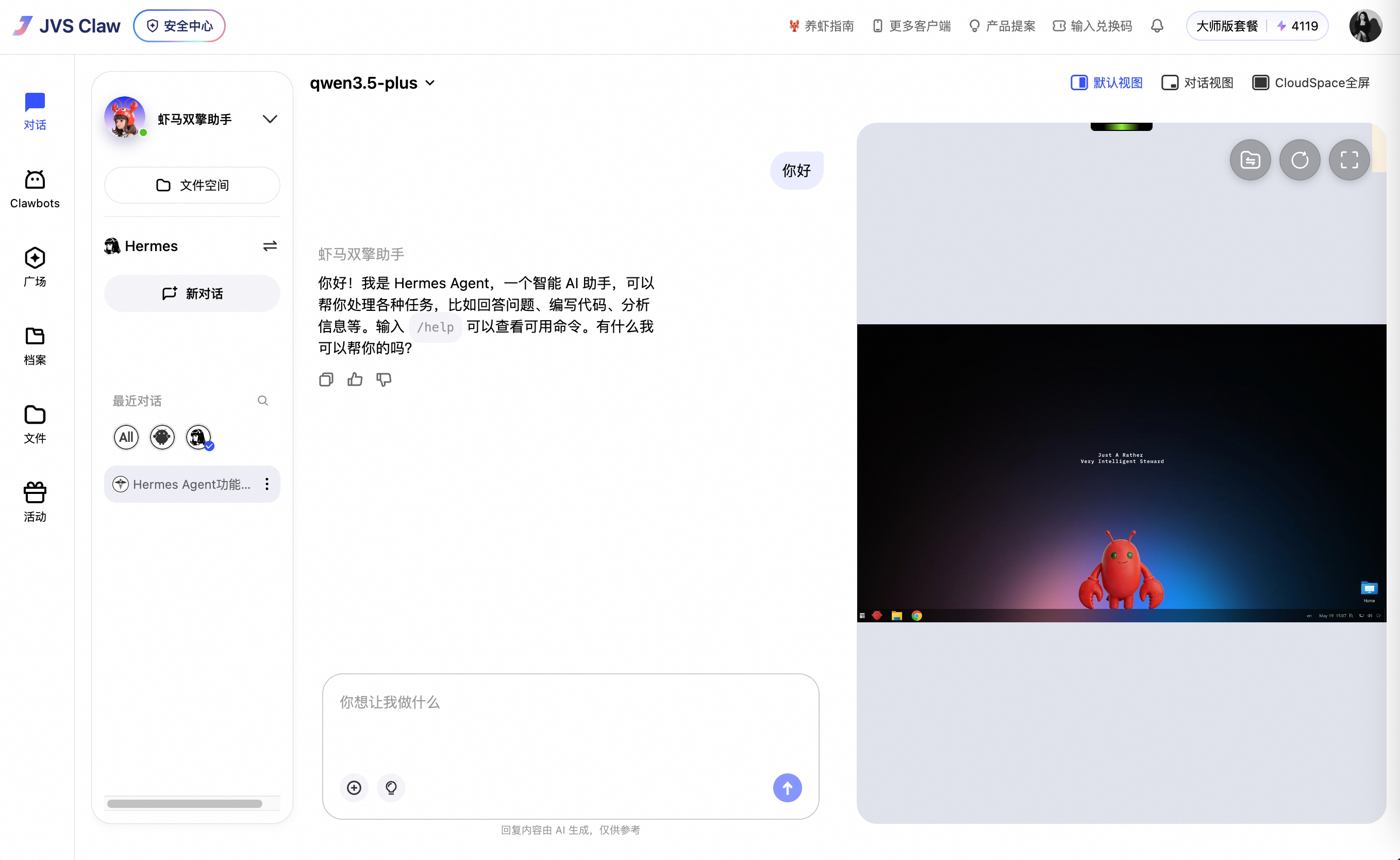Click the /help command chip

(x=436, y=327)
